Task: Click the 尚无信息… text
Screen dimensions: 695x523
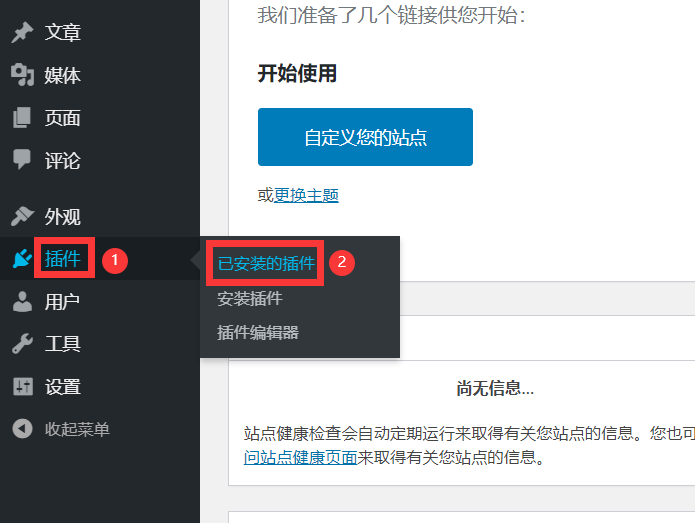Action: coord(495,388)
